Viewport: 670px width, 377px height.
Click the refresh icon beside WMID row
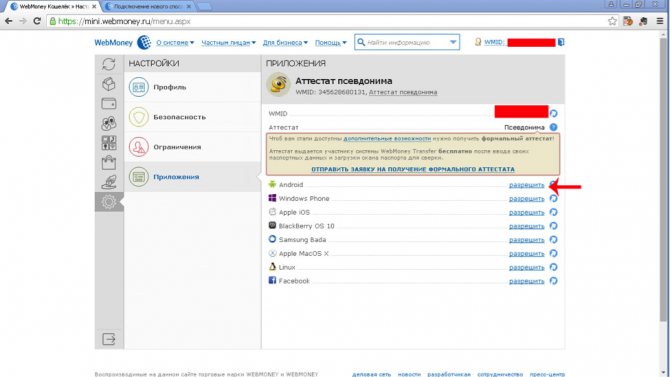click(553, 113)
